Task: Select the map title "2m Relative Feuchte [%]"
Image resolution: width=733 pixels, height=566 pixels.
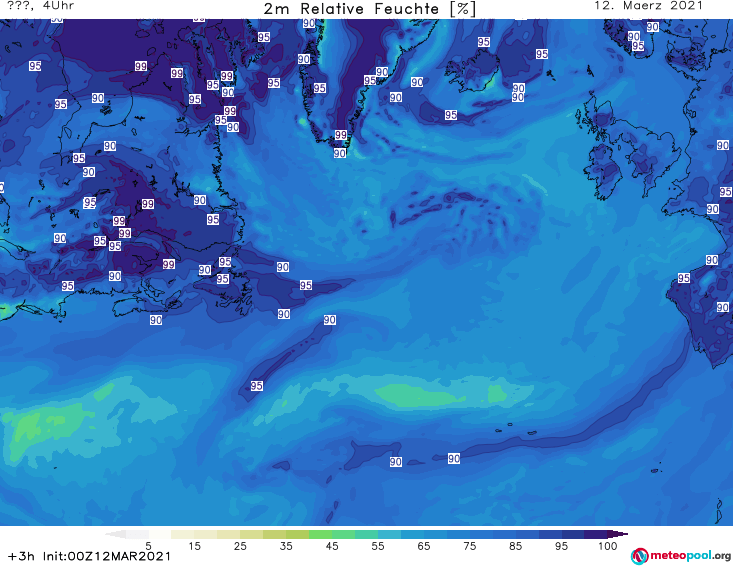Action: (370, 9)
